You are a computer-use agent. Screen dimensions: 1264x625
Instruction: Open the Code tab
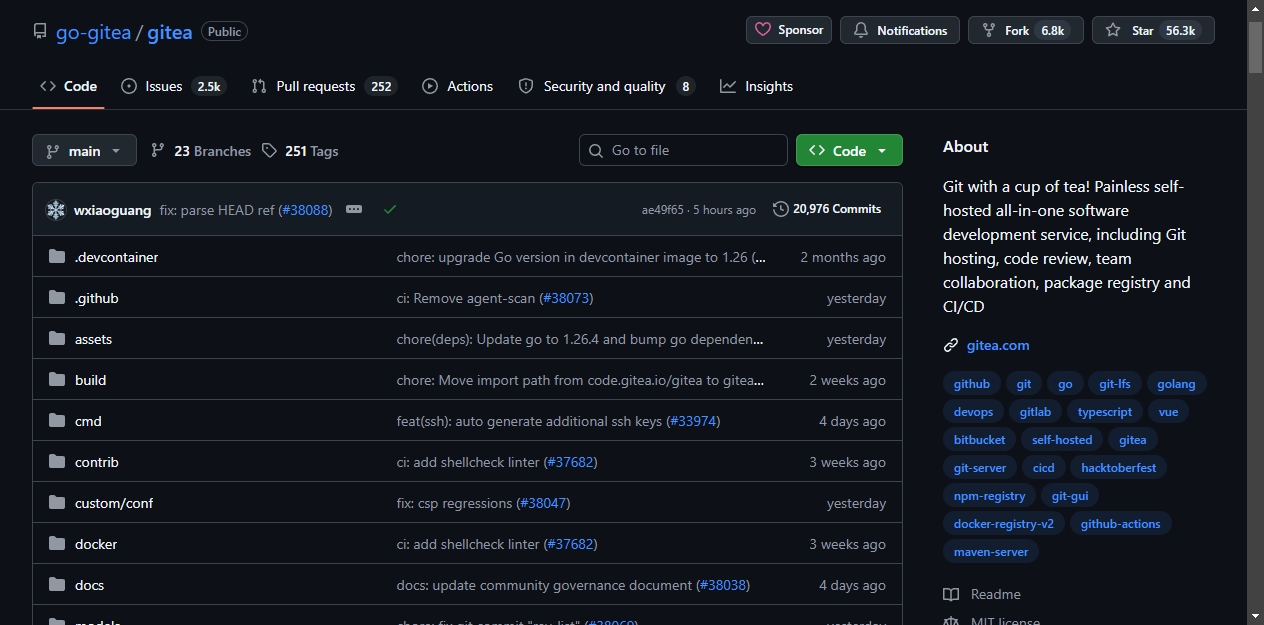click(68, 86)
